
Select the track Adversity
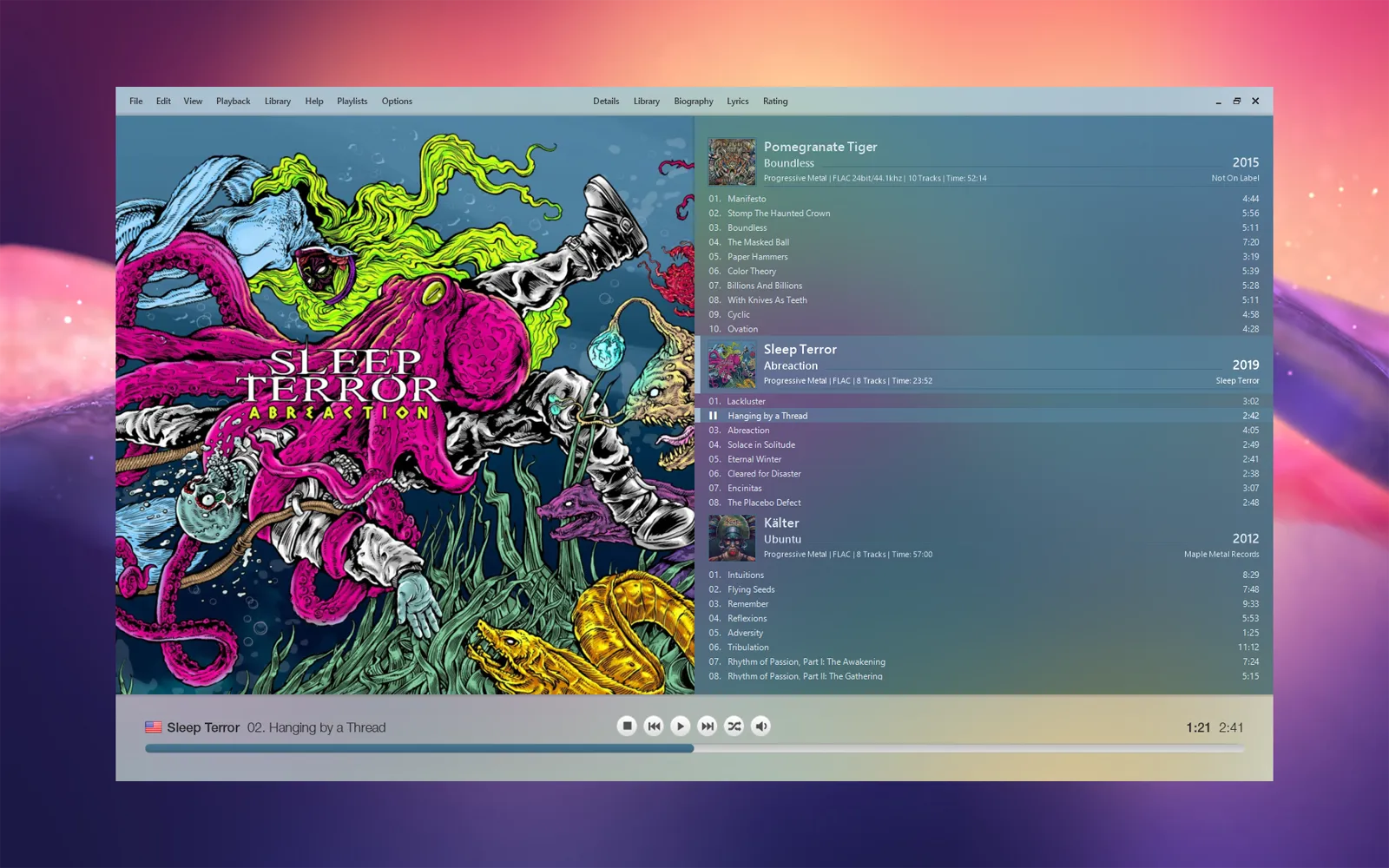click(x=984, y=633)
